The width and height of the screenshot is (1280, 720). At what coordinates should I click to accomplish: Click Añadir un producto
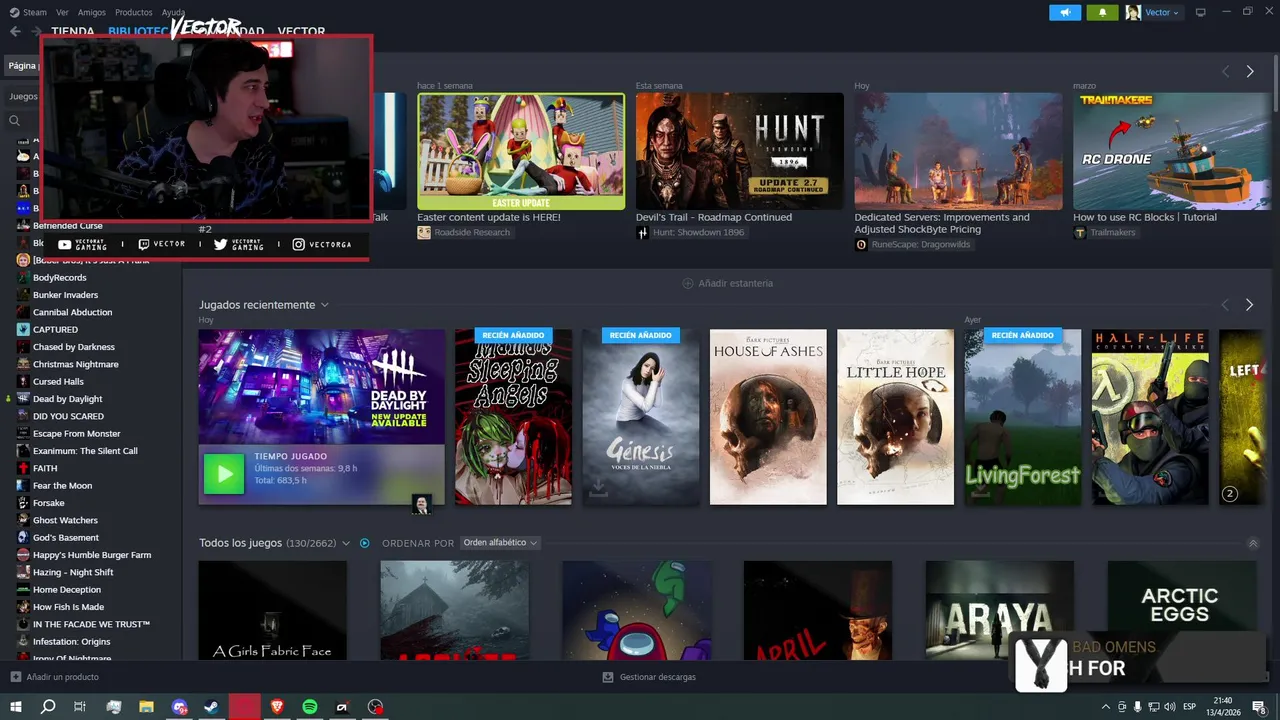62,677
